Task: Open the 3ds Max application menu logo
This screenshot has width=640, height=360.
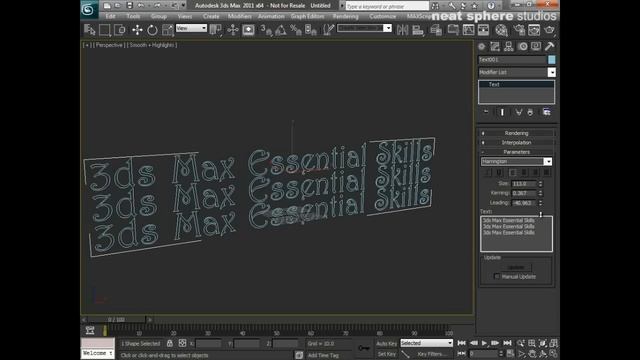Action: (88, 9)
